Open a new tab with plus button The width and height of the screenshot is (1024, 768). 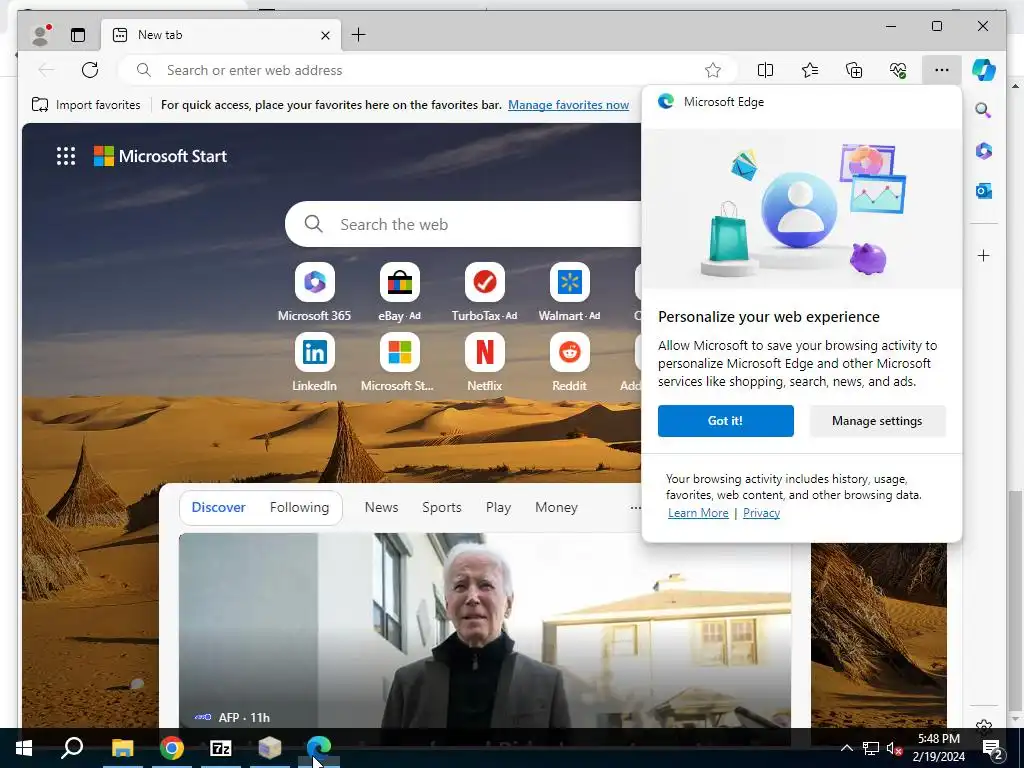point(359,35)
